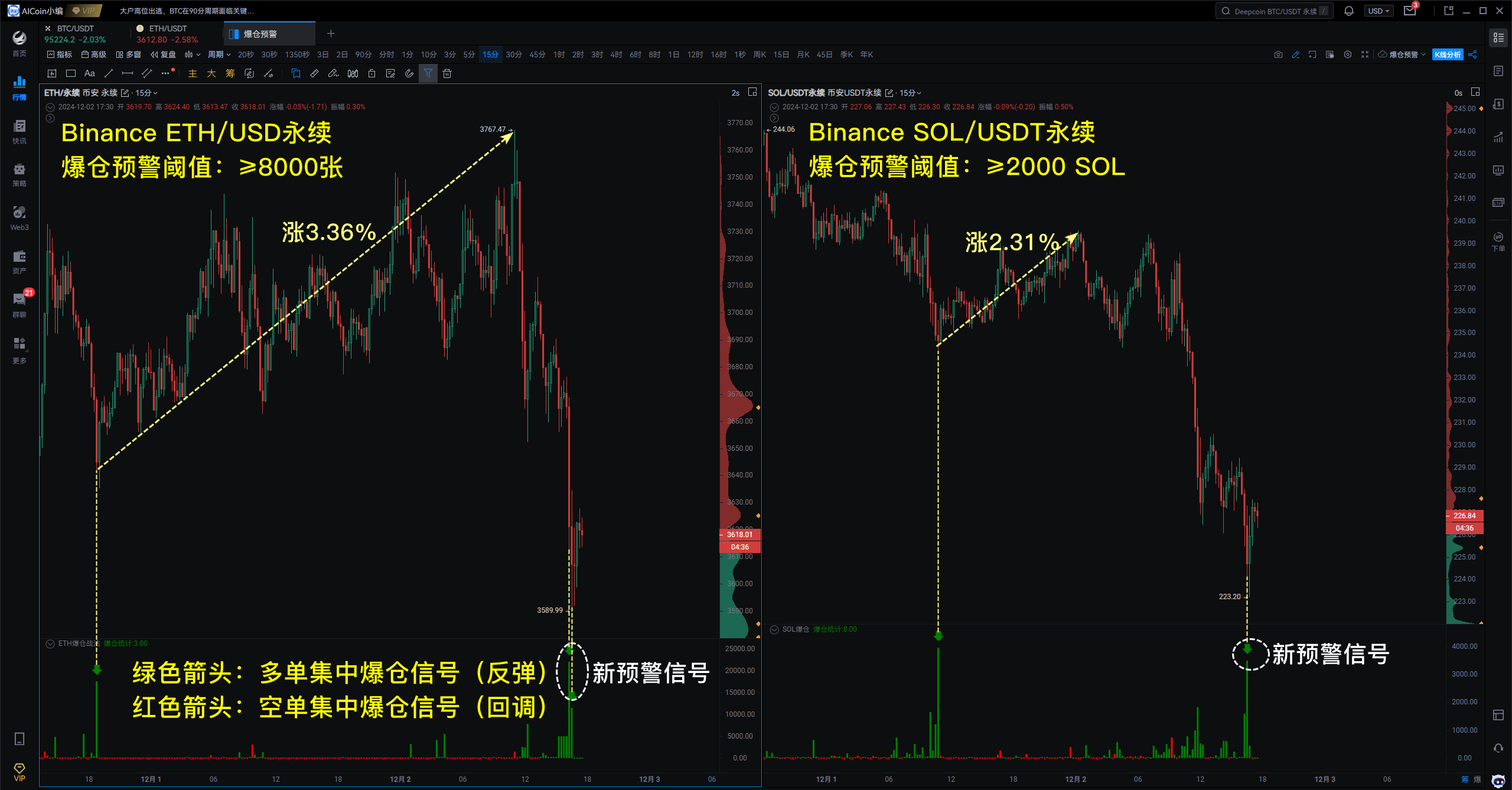
Task: Open the notification bell
Action: 1349,11
